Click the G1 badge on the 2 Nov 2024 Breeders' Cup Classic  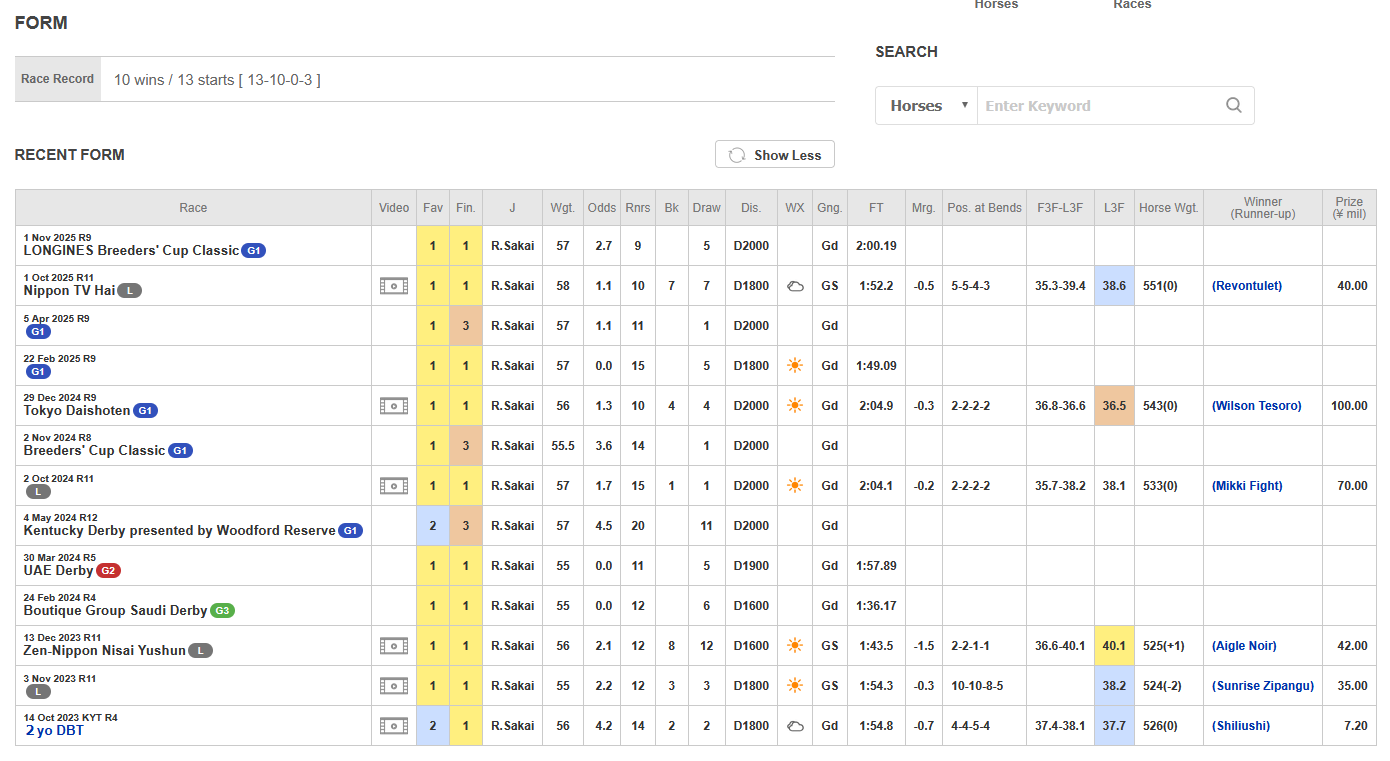(180, 451)
